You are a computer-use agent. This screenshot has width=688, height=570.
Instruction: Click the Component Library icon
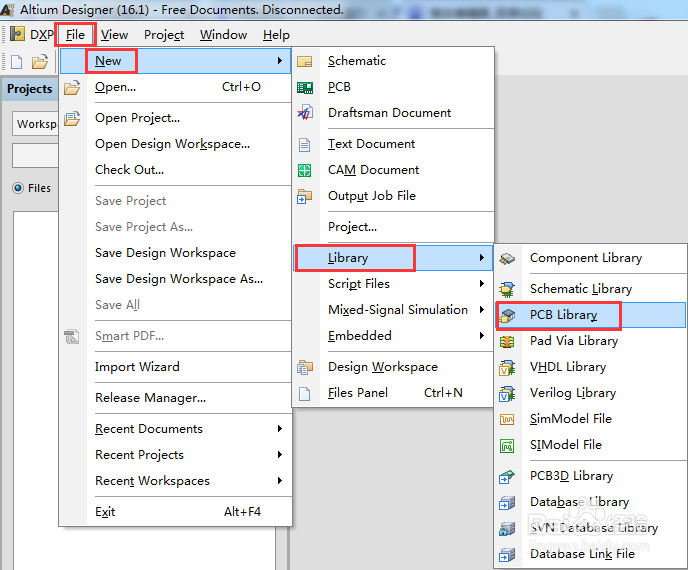tap(507, 258)
